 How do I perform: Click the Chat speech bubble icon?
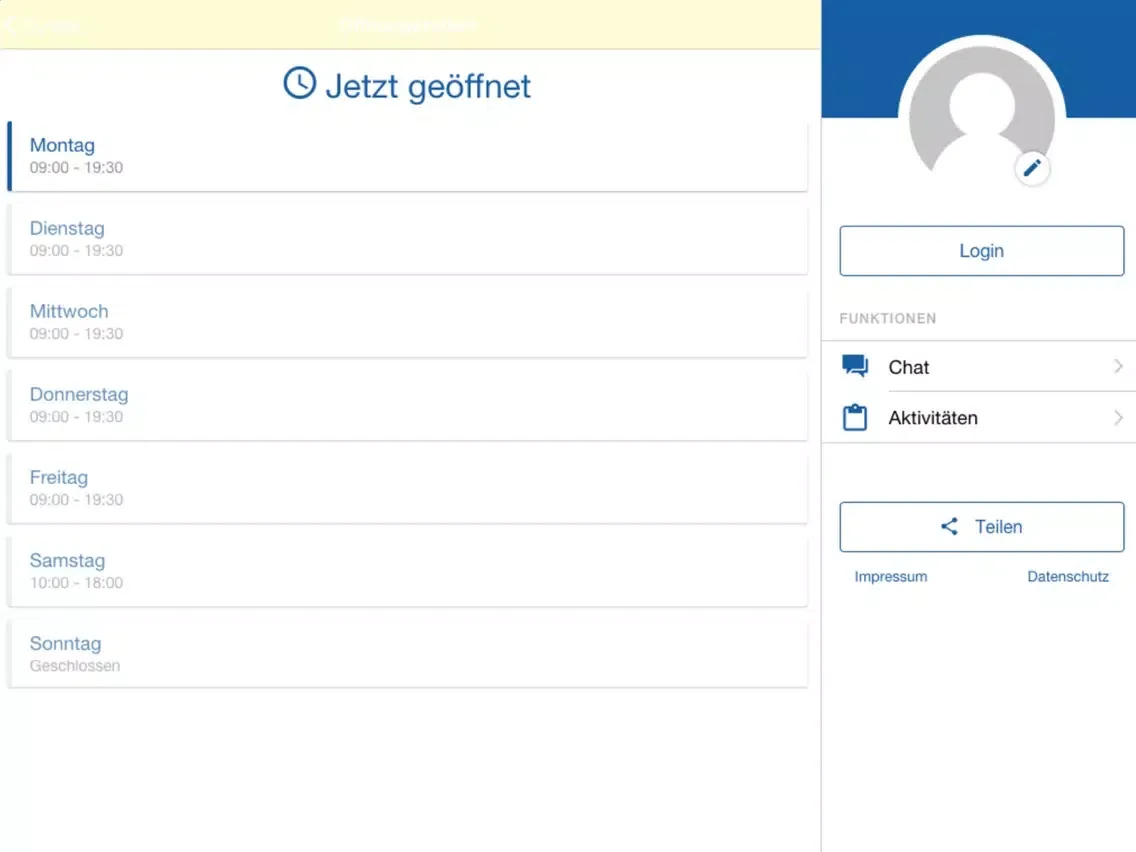(x=855, y=366)
